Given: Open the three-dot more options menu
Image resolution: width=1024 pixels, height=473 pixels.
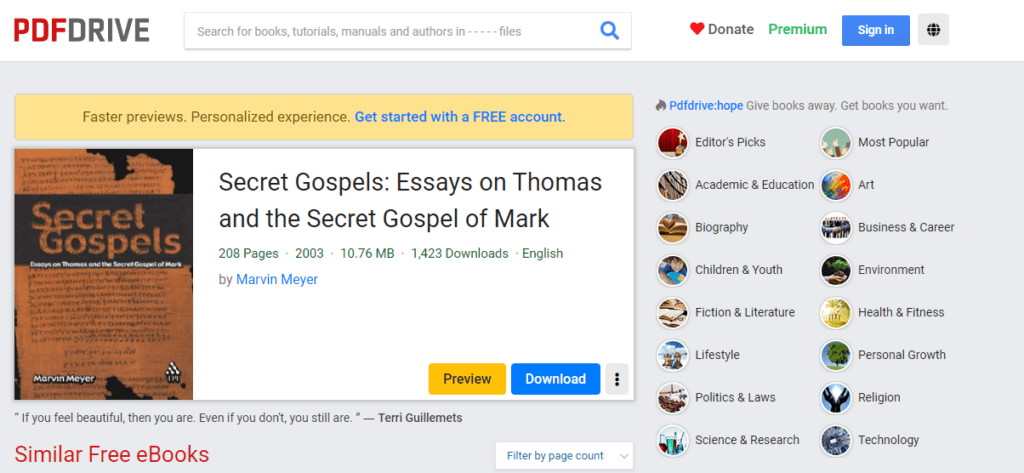Looking at the screenshot, I should (616, 379).
